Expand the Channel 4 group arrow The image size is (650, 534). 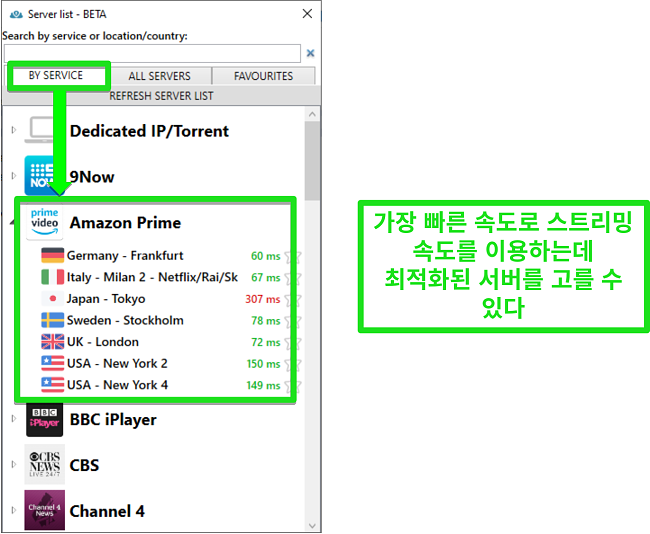tap(14, 510)
